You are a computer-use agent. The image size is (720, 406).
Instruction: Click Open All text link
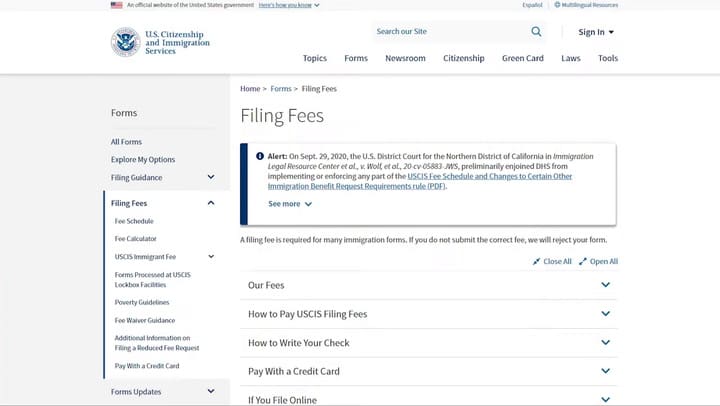coord(604,261)
